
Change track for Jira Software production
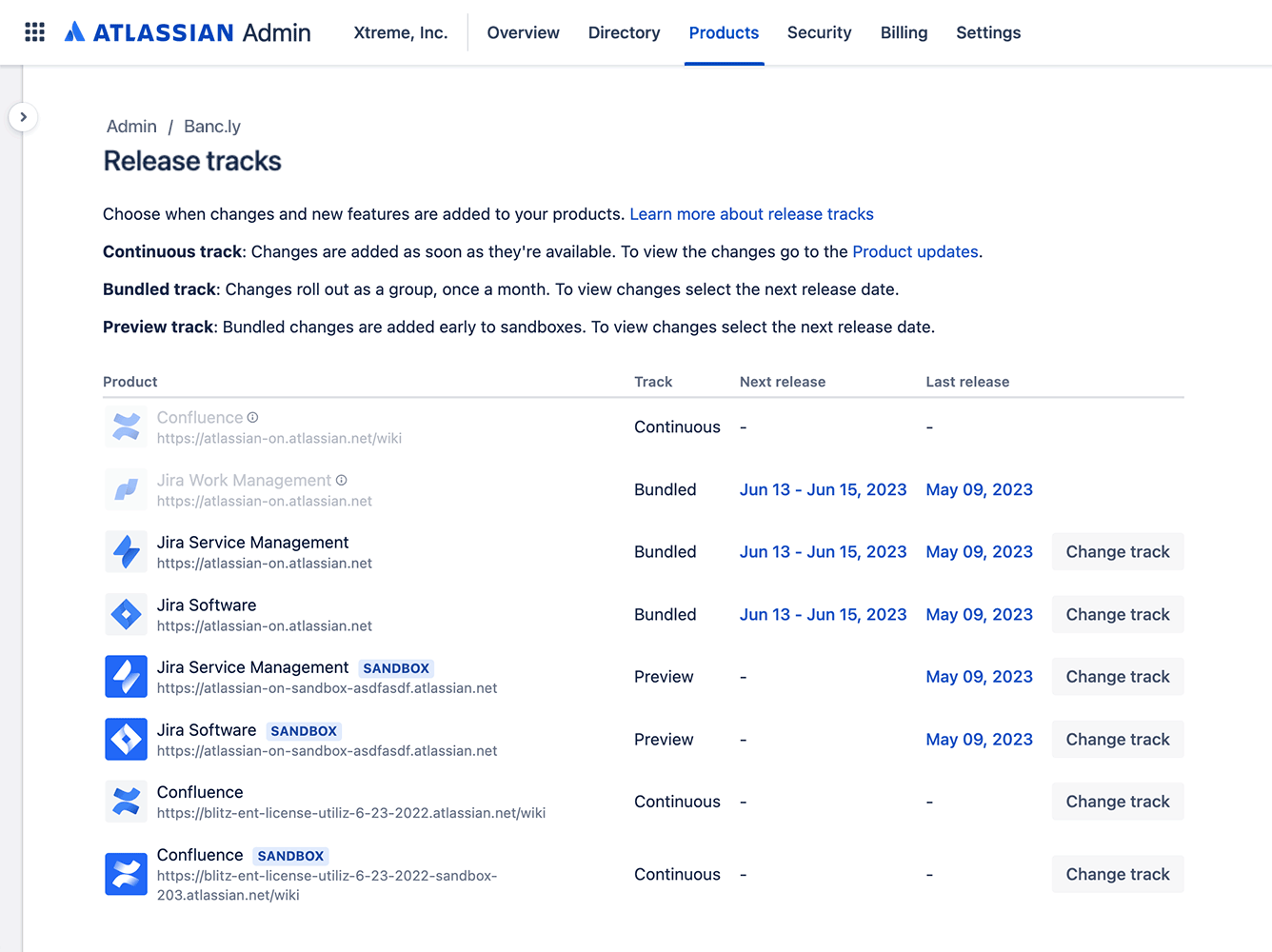[x=1117, y=614]
